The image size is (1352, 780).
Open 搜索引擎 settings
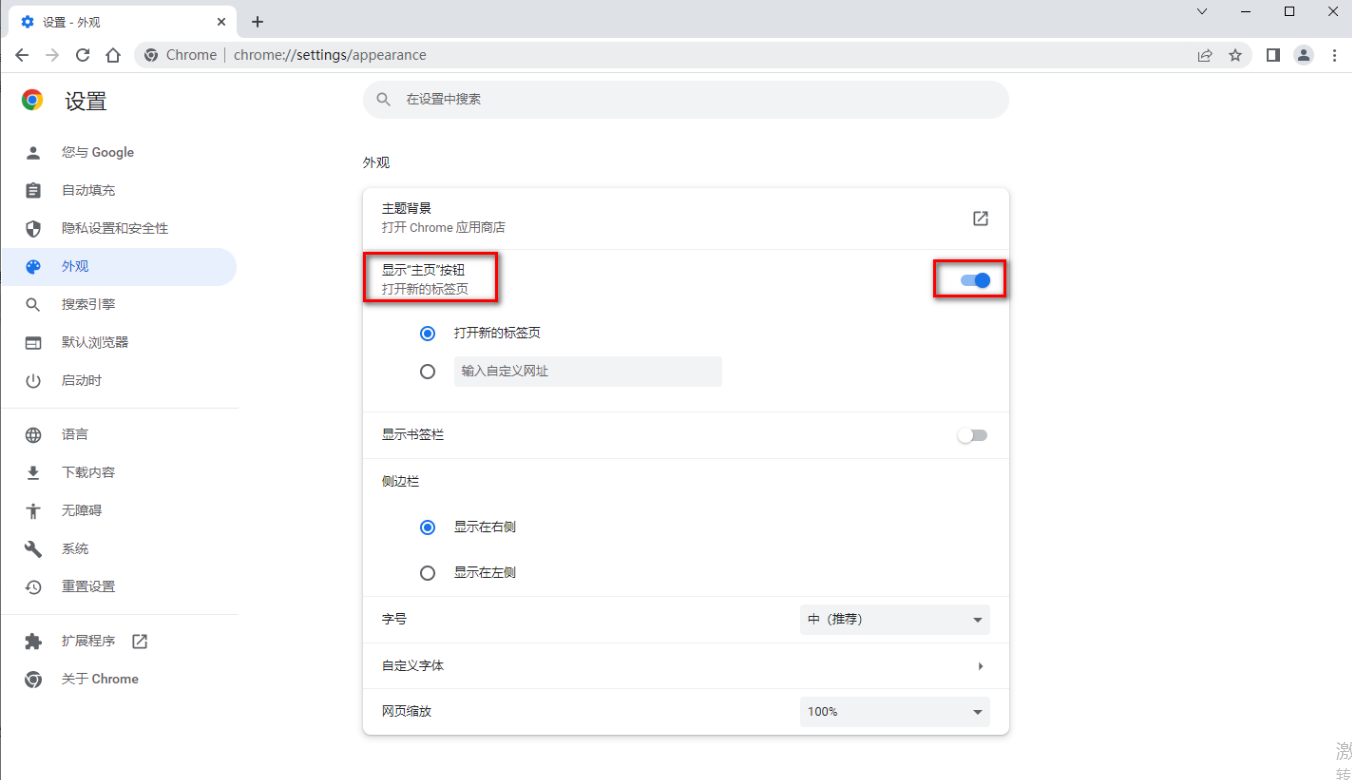coord(88,304)
